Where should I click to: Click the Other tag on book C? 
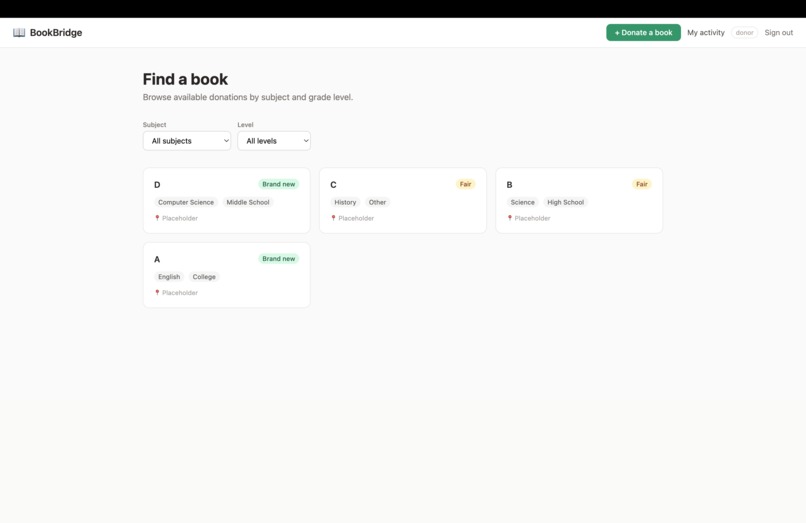click(377, 202)
